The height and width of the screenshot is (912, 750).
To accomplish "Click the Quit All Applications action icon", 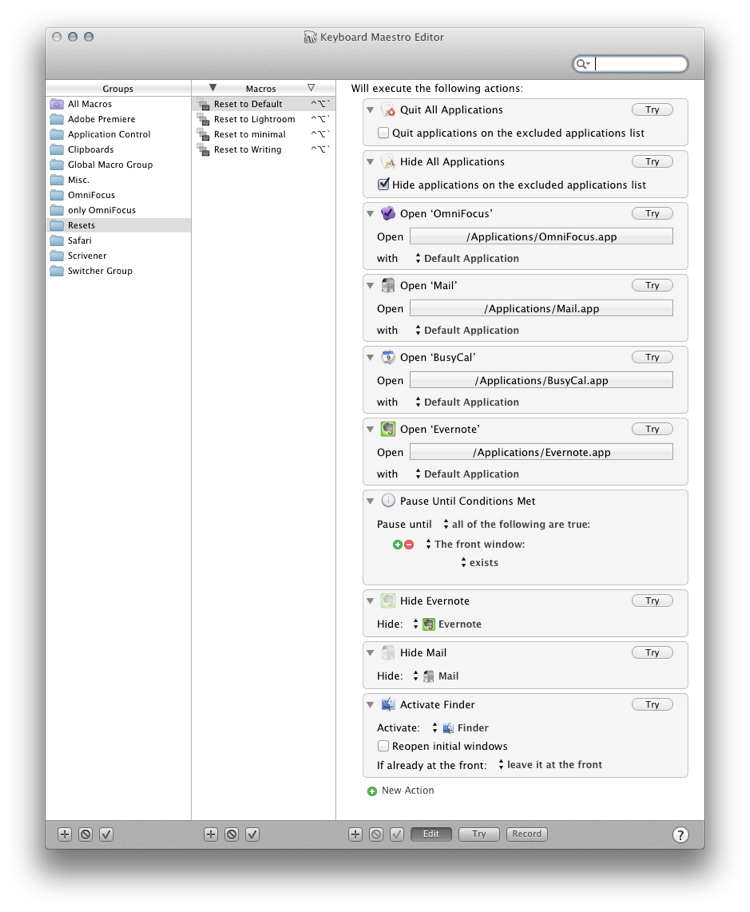I will [x=388, y=110].
